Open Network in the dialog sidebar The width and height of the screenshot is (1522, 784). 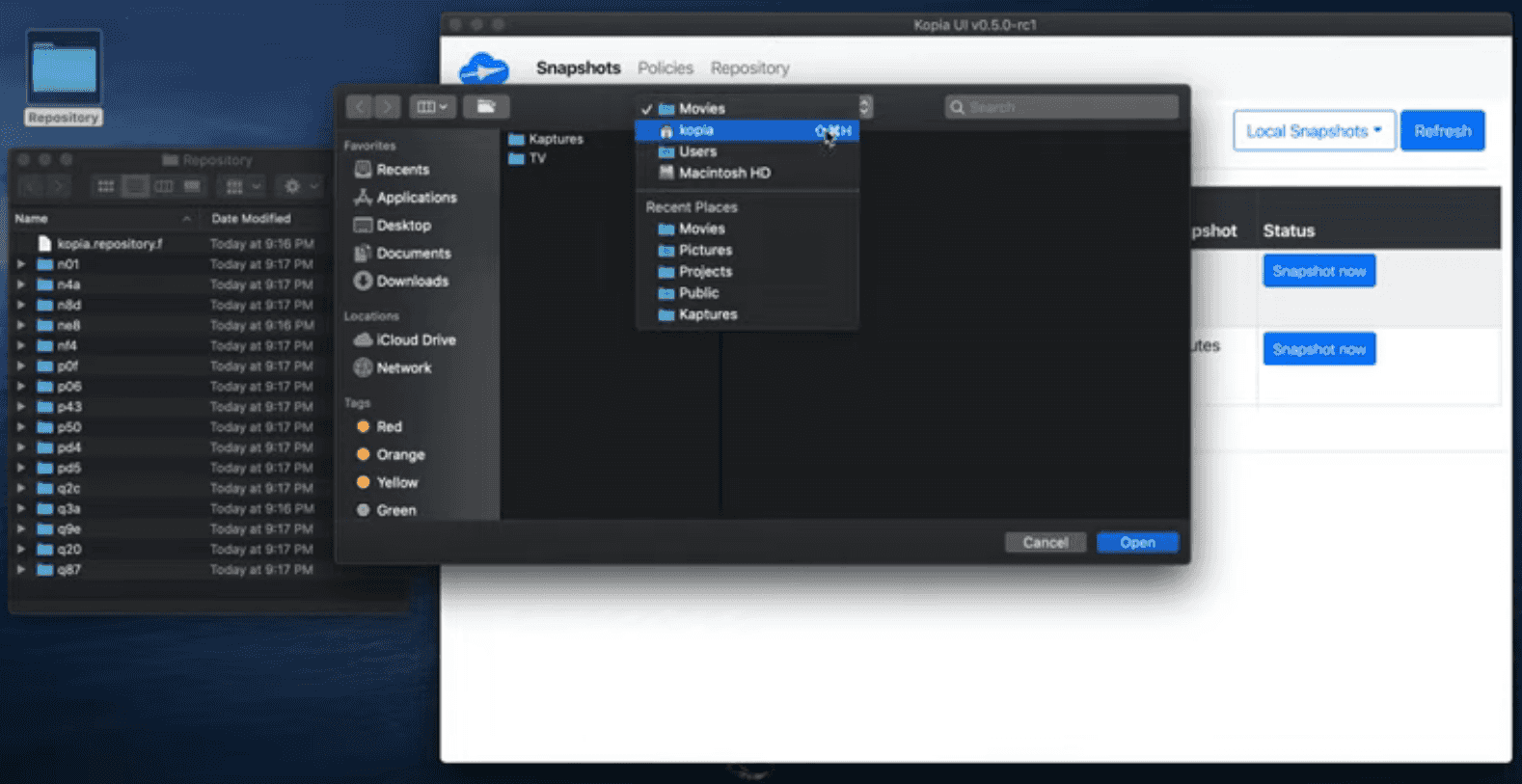393,368
